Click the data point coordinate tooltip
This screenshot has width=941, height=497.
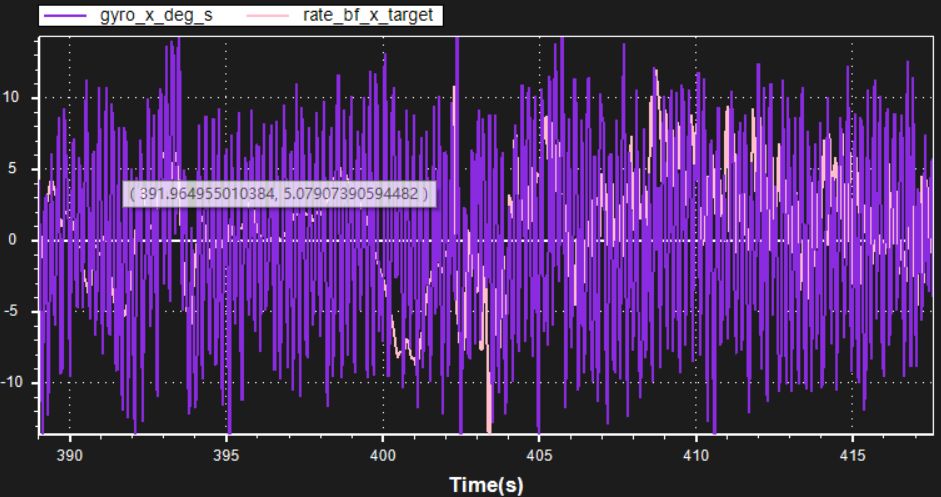click(x=279, y=194)
